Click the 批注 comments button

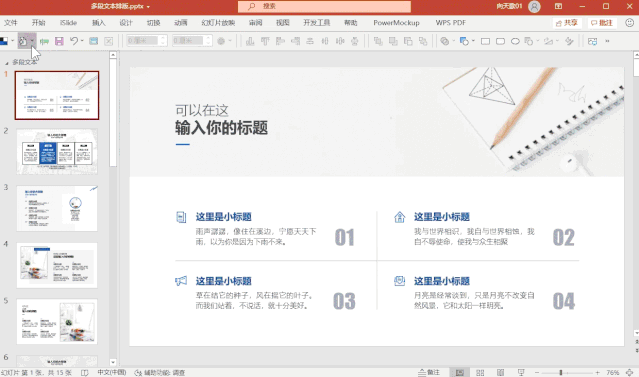point(602,23)
